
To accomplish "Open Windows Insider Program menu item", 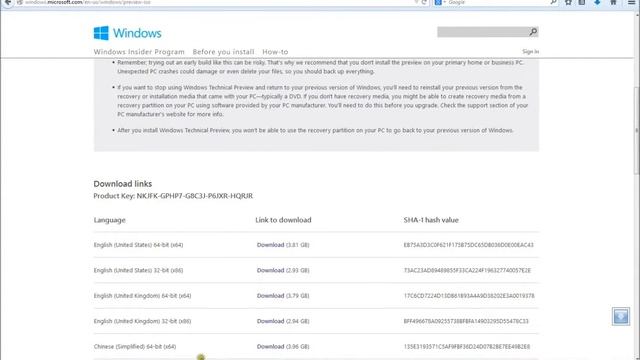I will click(x=139, y=52).
